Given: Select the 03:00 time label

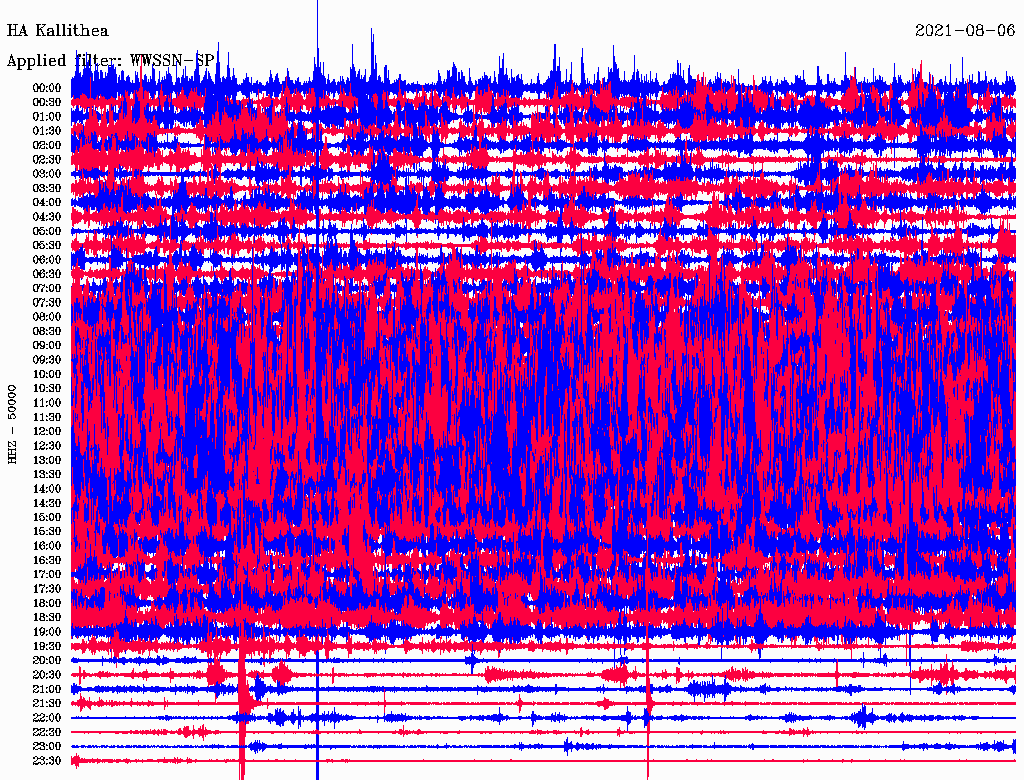Looking at the screenshot, I should tap(46, 174).
